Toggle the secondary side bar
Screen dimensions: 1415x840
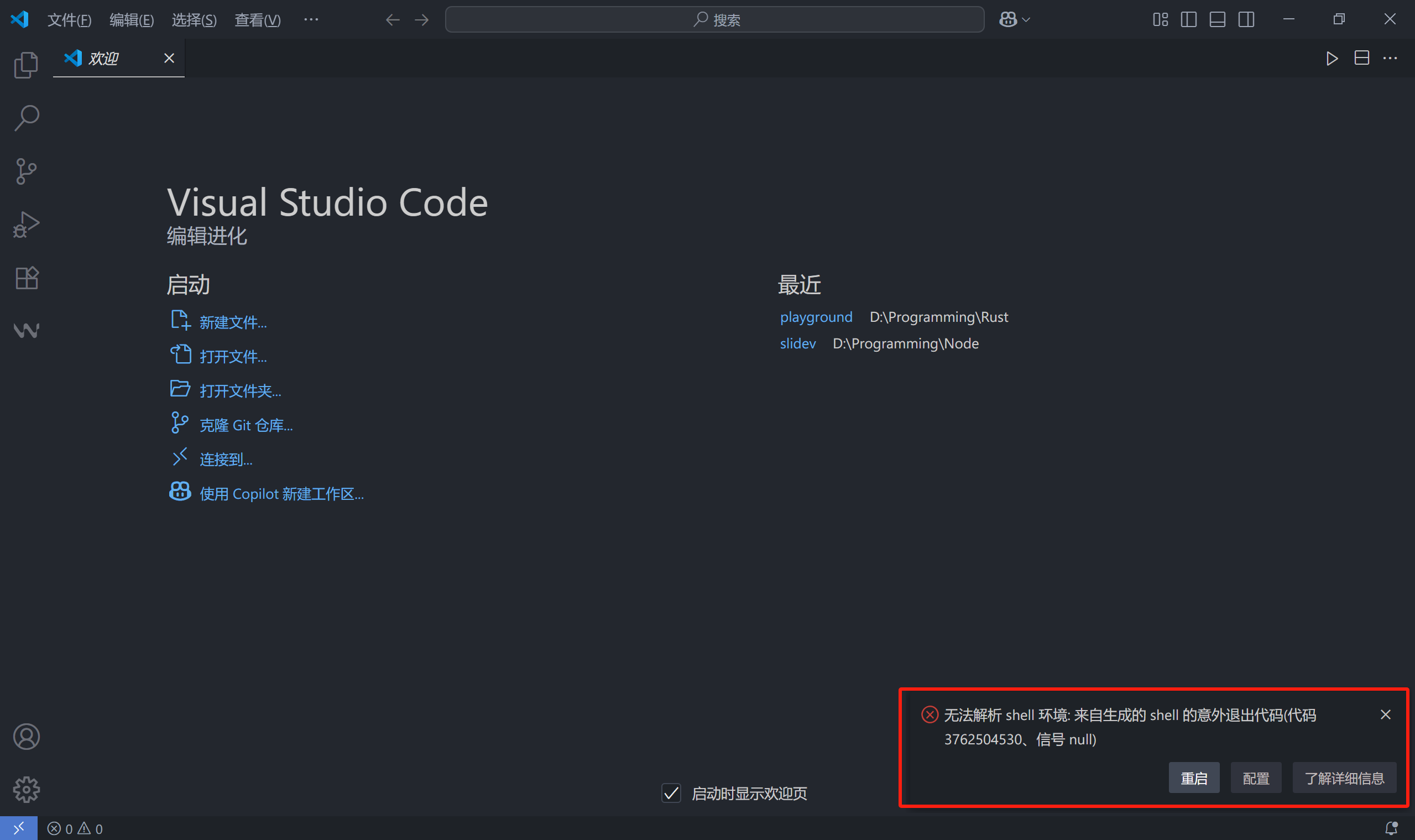tap(1246, 20)
